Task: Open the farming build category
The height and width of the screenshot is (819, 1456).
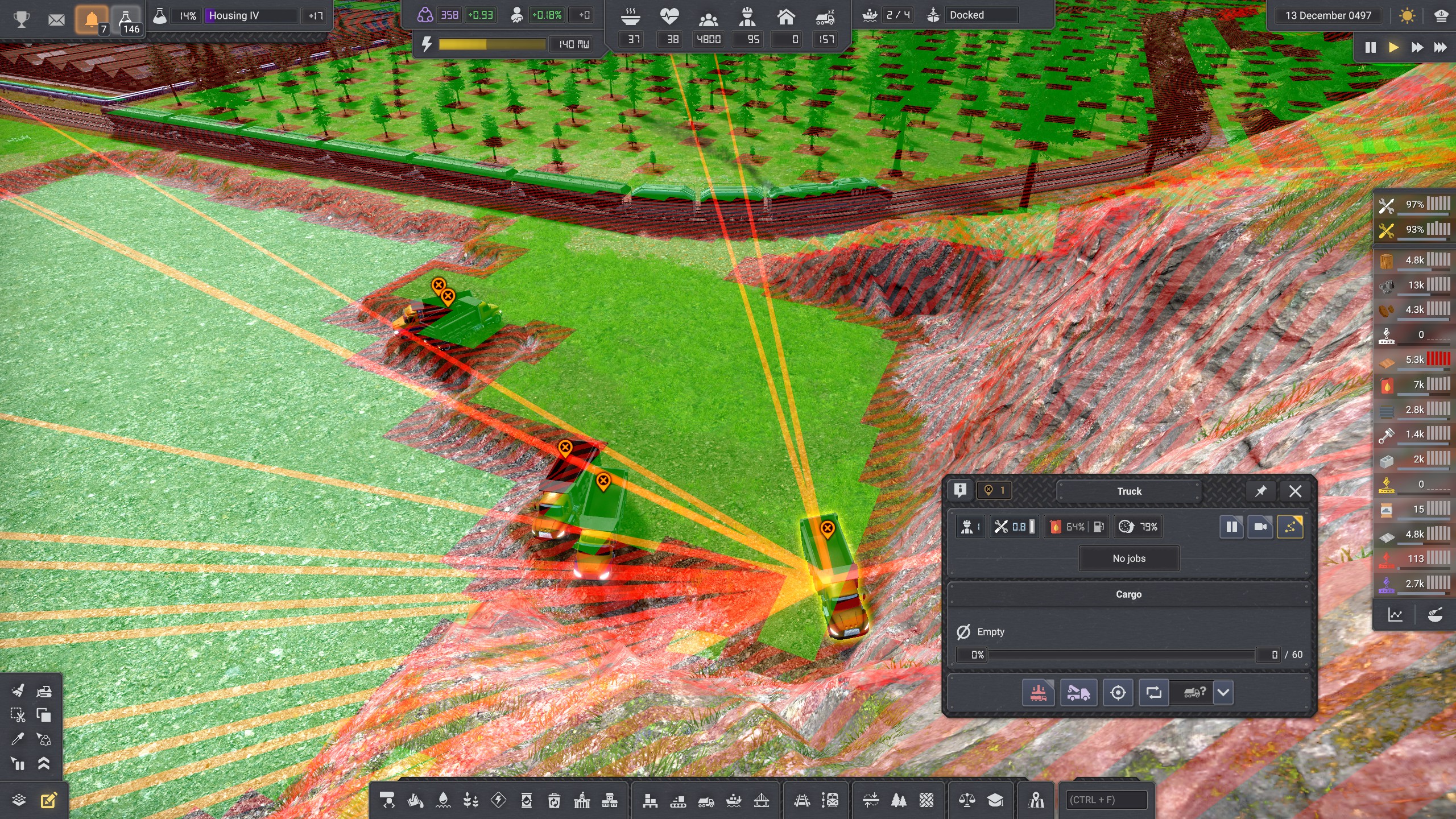Action: tap(471, 801)
